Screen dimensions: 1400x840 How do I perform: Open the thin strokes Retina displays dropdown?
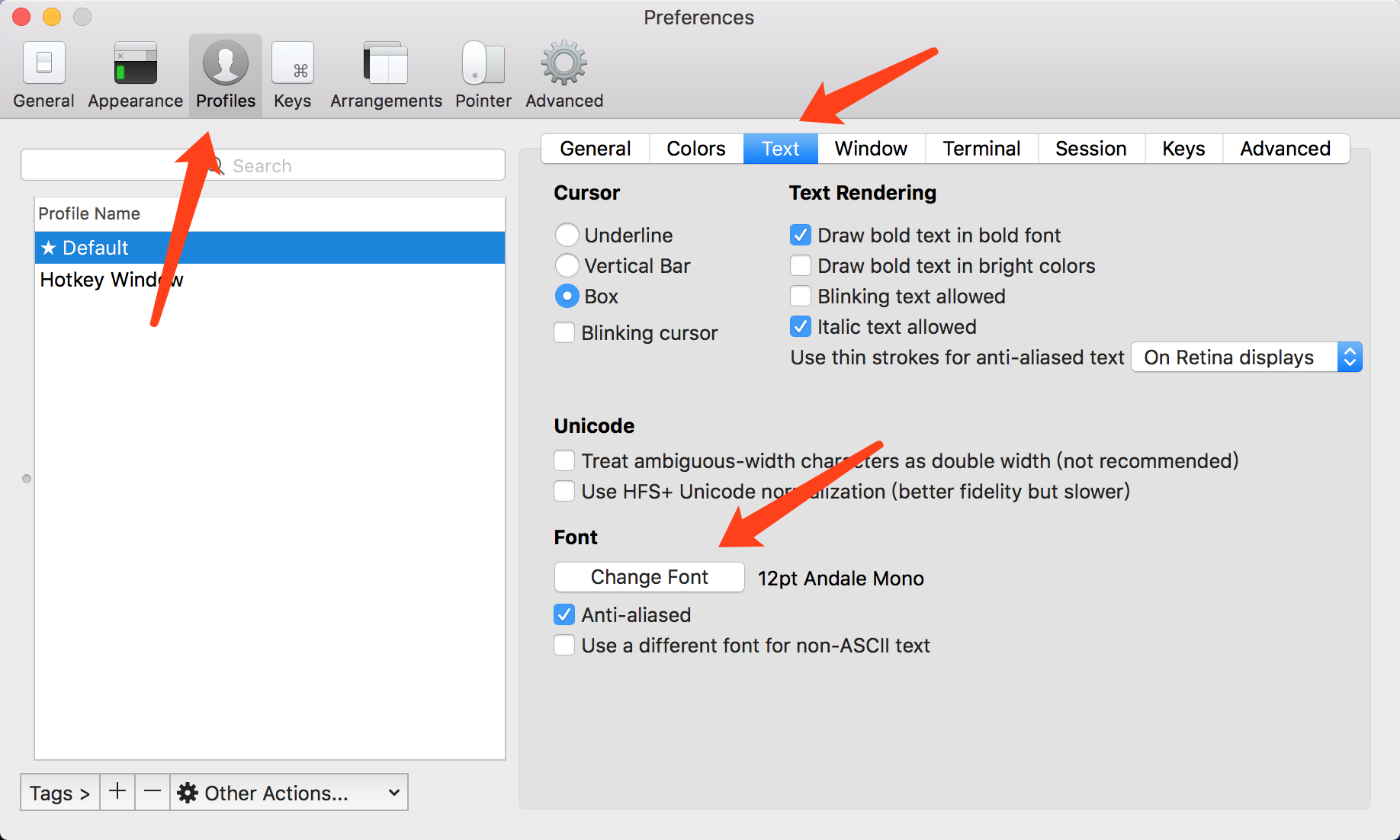point(1246,357)
